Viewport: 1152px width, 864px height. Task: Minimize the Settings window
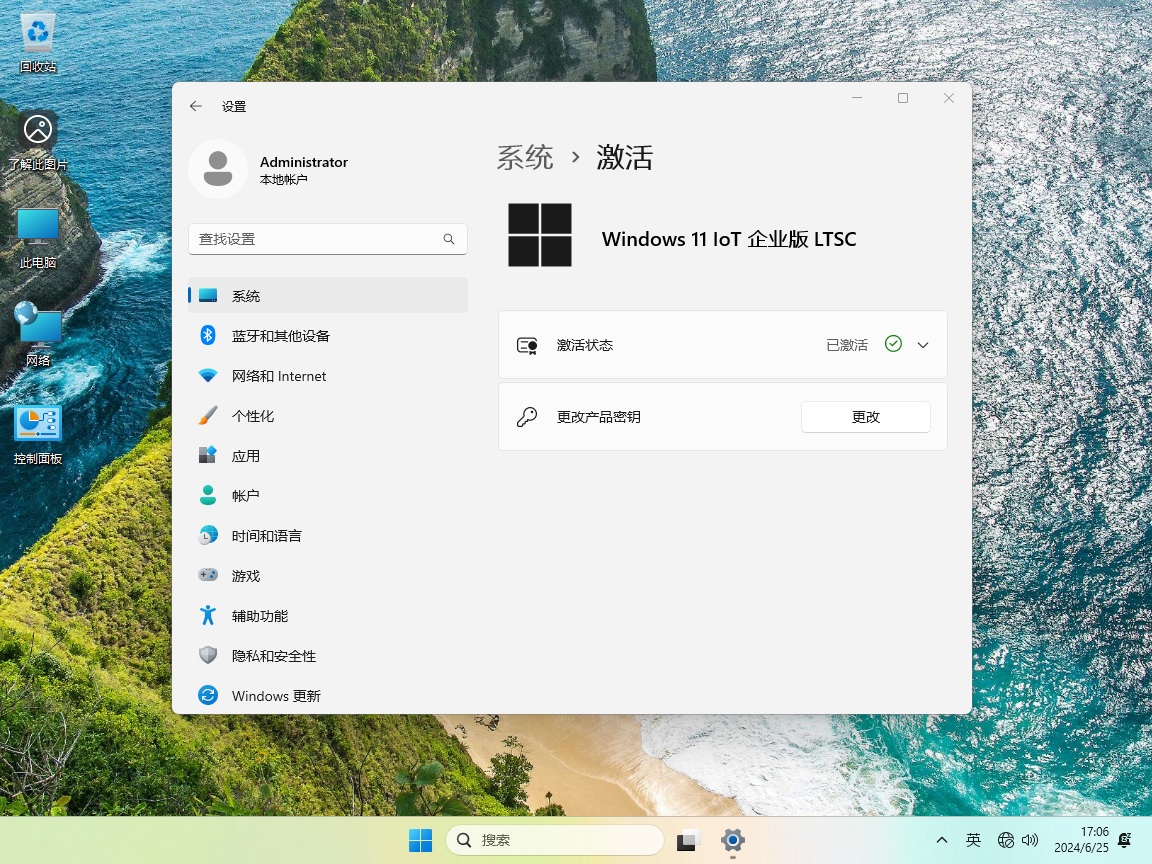pyautogui.click(x=857, y=98)
